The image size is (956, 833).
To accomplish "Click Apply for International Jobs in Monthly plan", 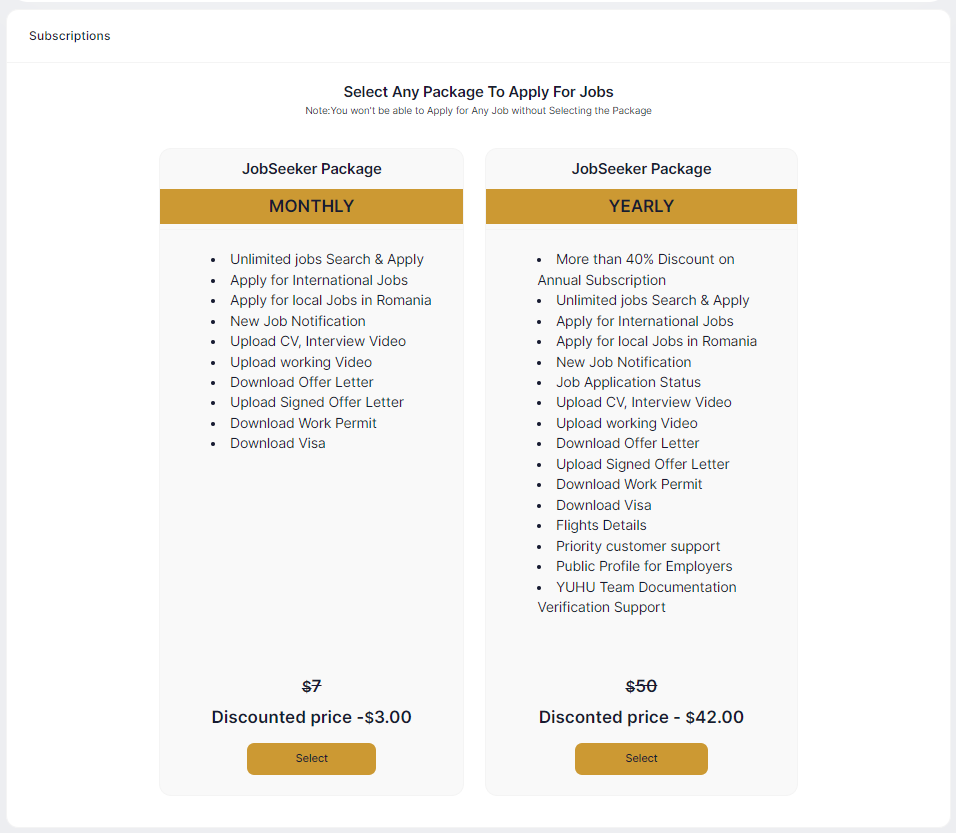I will (x=318, y=280).
